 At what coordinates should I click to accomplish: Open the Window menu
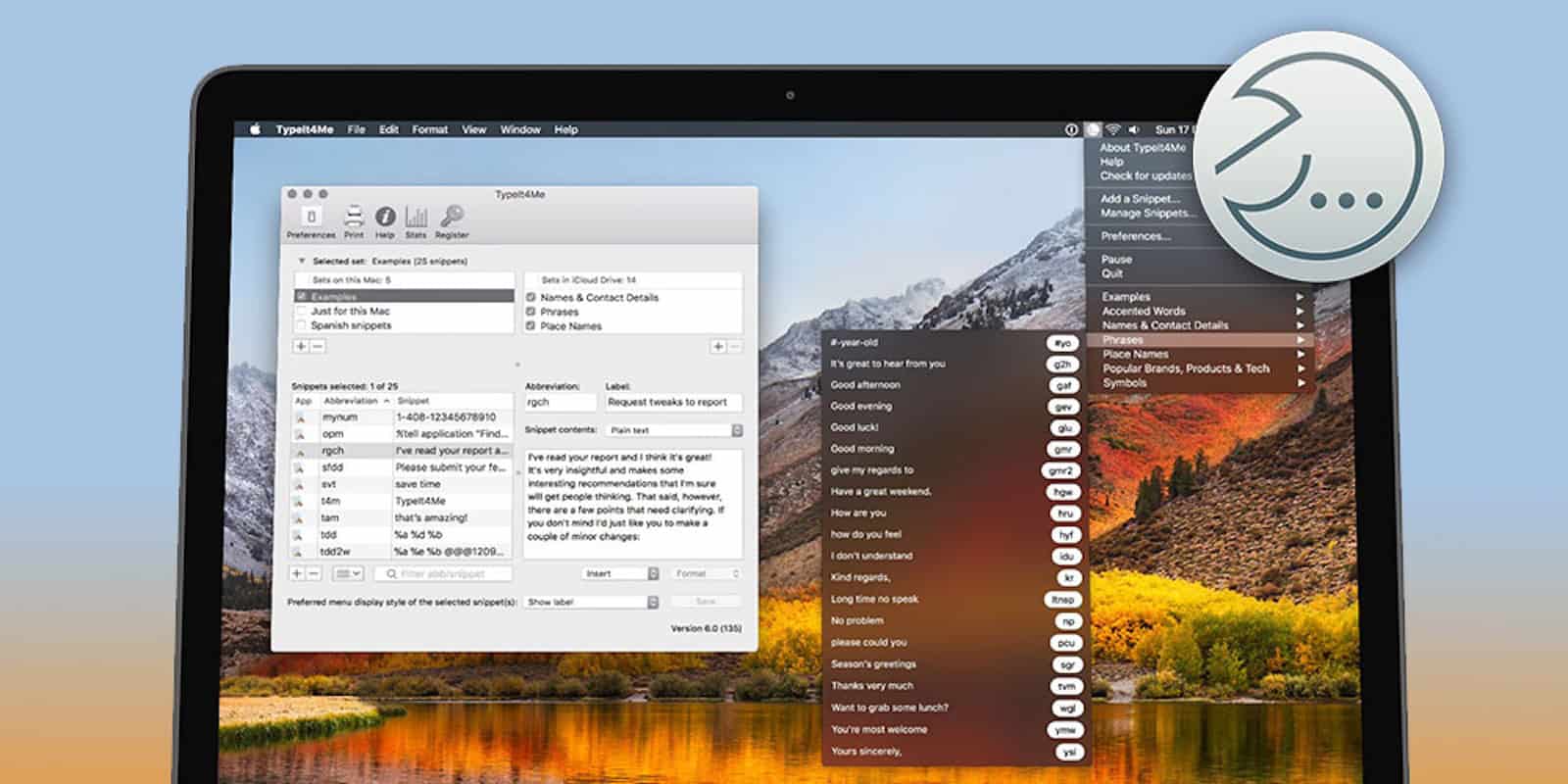[520, 129]
